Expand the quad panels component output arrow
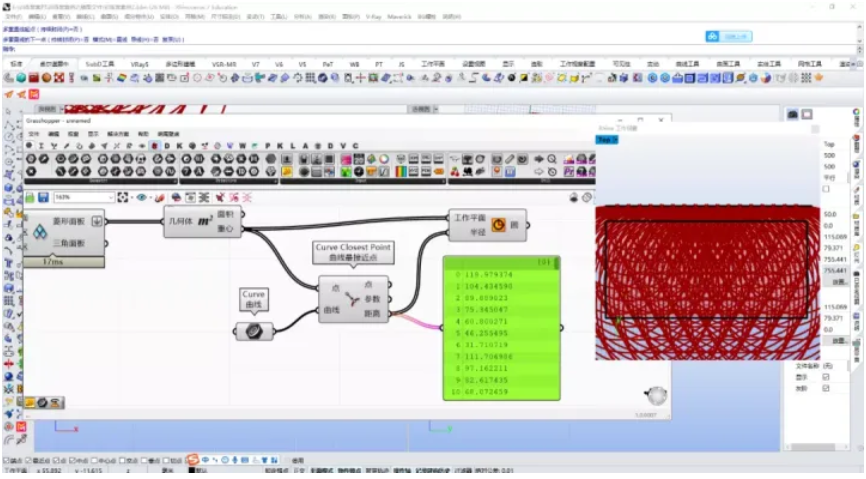This screenshot has height=479, width=866. pos(97,221)
